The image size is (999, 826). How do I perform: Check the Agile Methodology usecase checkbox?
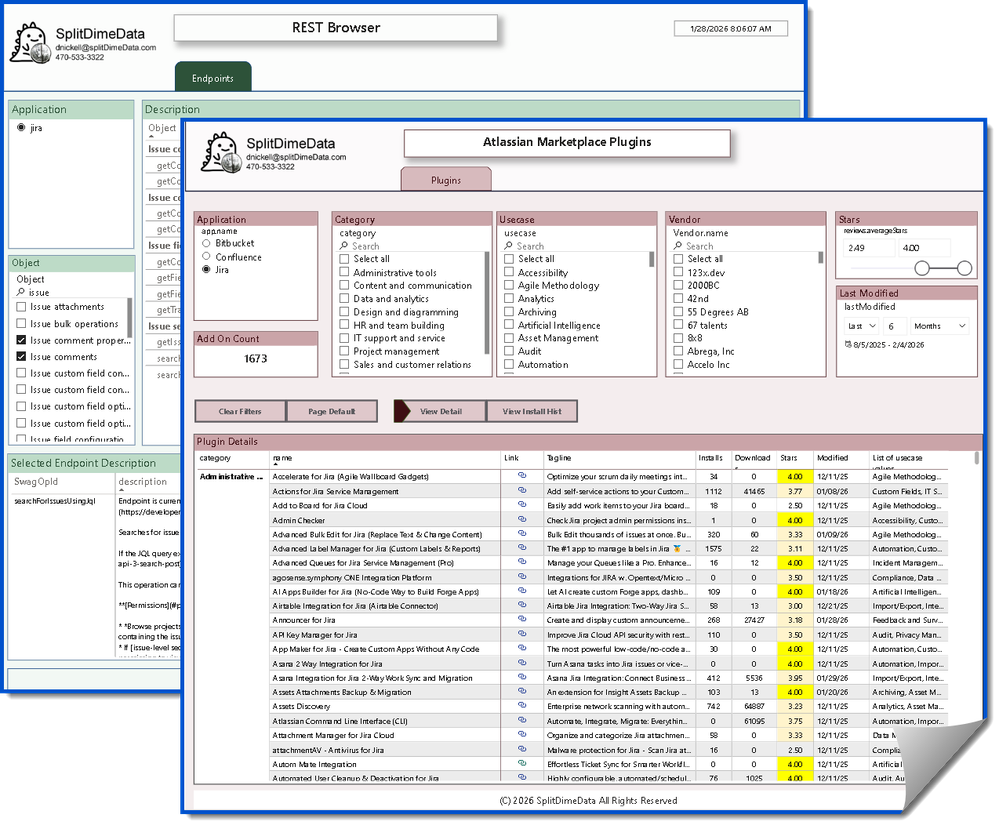508,286
